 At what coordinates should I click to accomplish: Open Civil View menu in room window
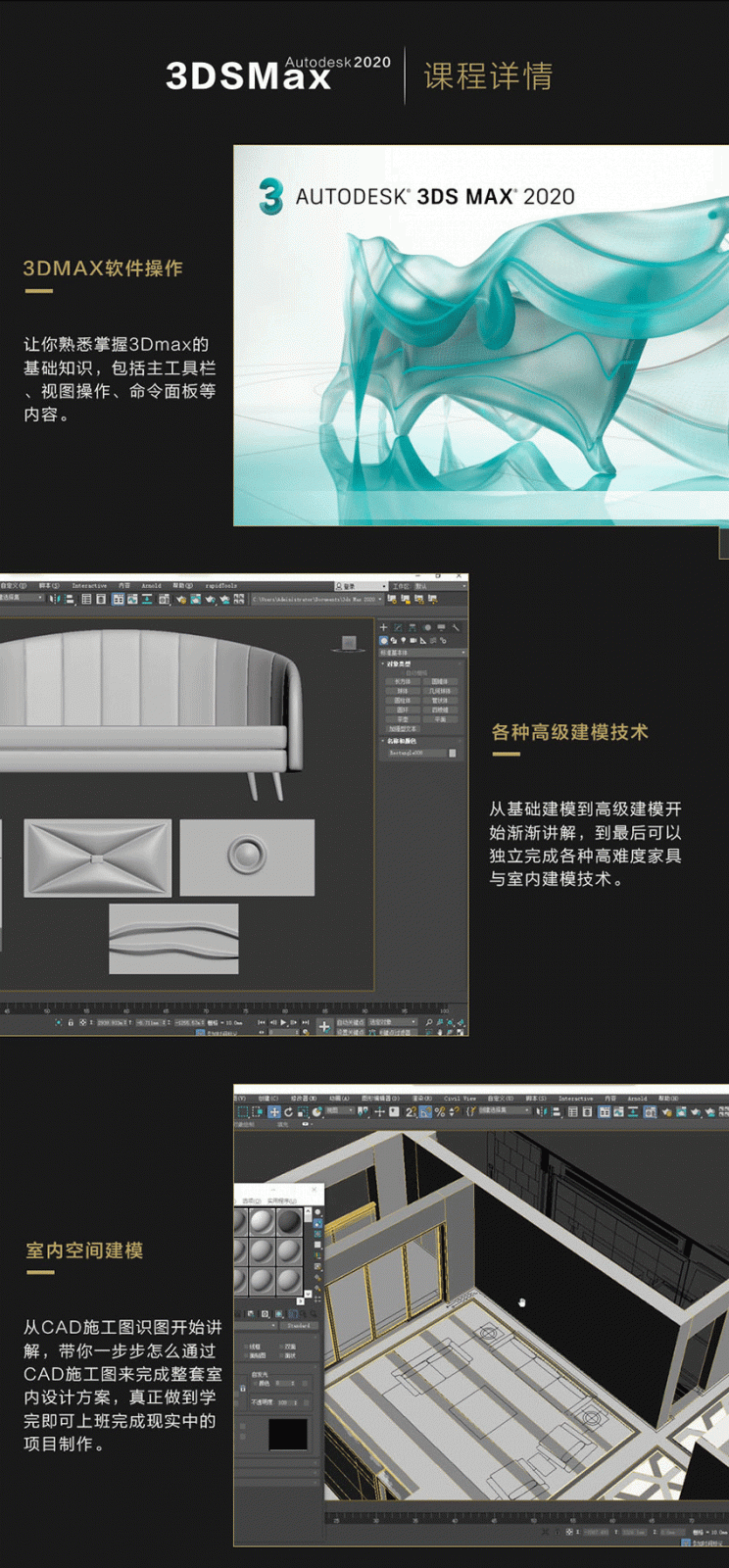[460, 1099]
